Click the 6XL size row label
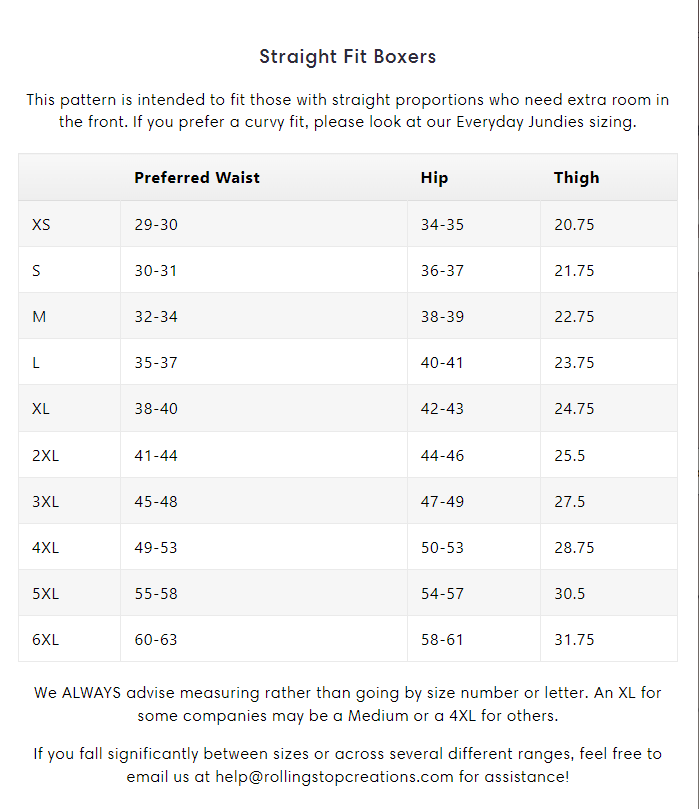The width and height of the screenshot is (699, 809). (45, 639)
